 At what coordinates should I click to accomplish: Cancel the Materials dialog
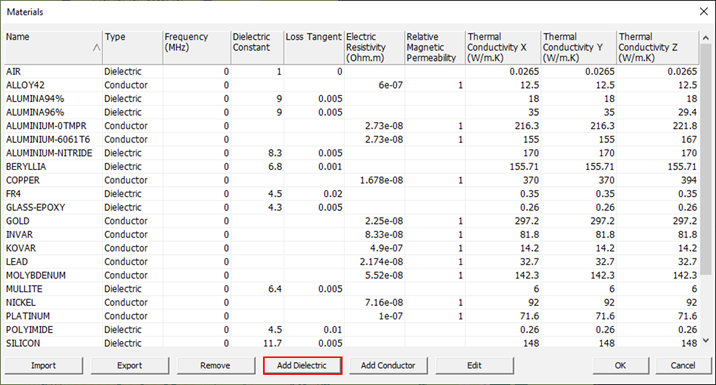click(683, 365)
